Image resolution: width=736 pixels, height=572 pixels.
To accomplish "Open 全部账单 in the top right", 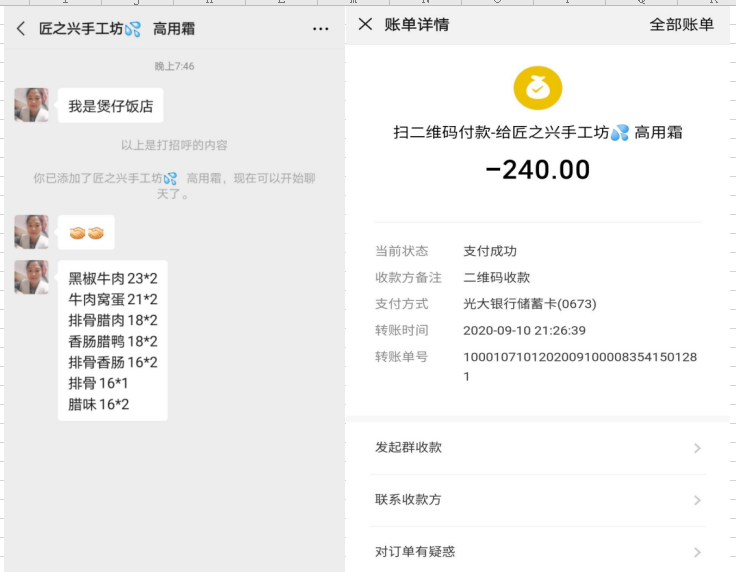I will [x=681, y=24].
